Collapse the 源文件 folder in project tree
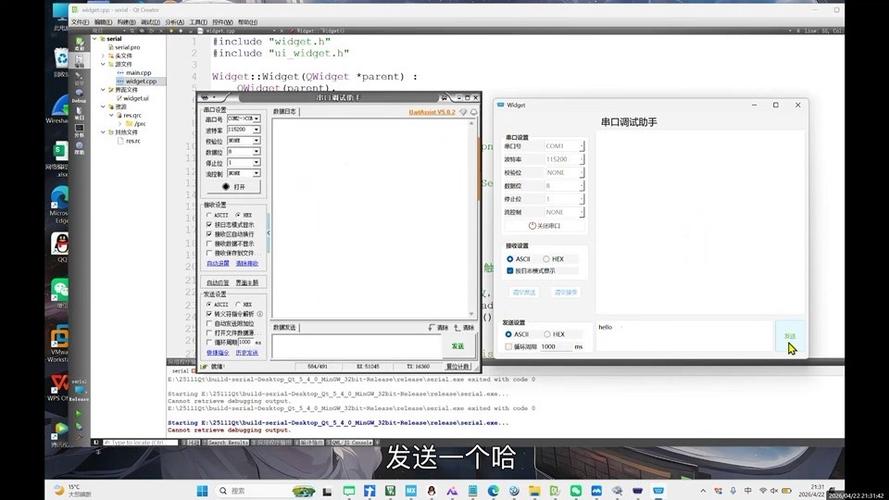This screenshot has width=889, height=500. [x=103, y=64]
